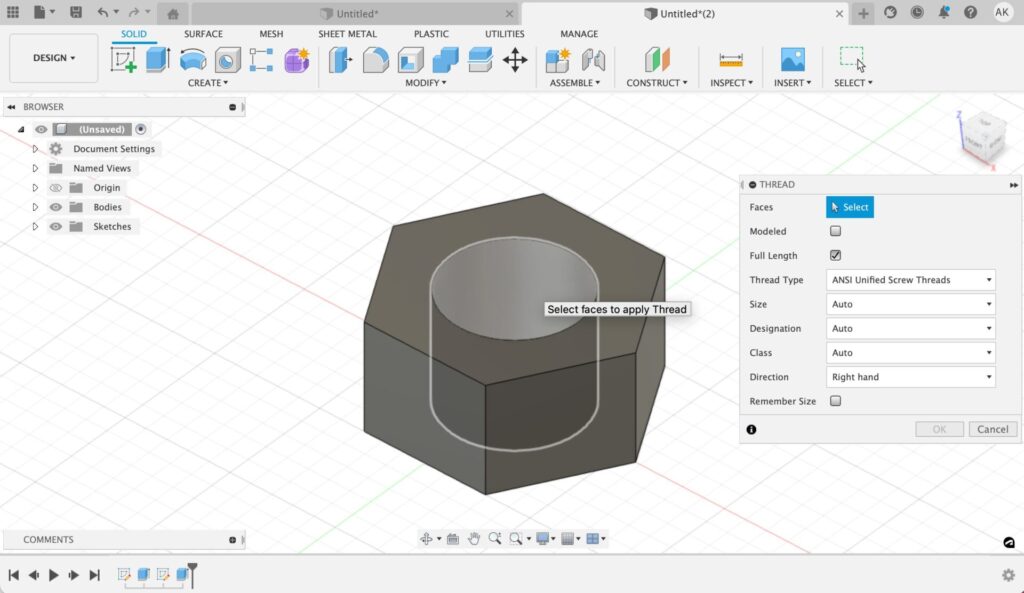Uncheck the Full Length option
The image size is (1024, 593).
[836, 256]
